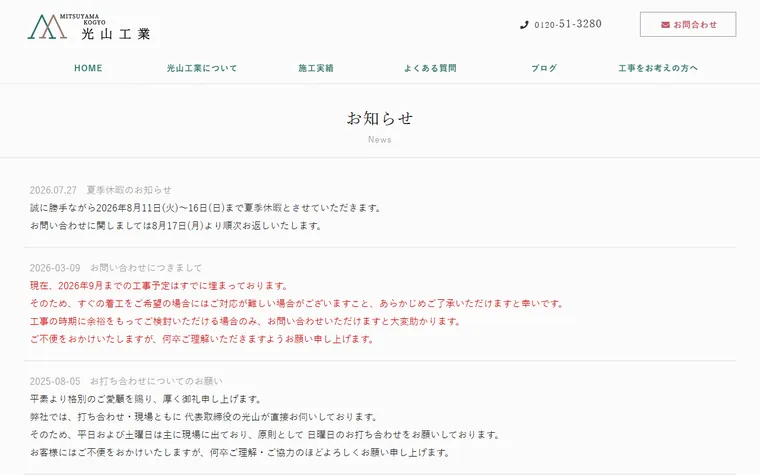Click the line starting 平素より格別のご愛顧
This screenshot has width=760, height=475.
coord(146,399)
